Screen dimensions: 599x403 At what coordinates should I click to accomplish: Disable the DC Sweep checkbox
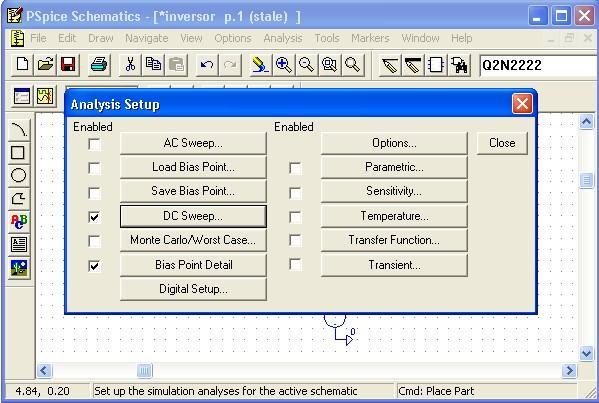(x=94, y=217)
